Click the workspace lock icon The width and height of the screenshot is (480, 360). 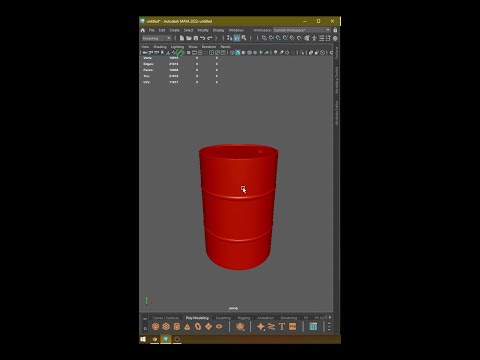coord(335,30)
